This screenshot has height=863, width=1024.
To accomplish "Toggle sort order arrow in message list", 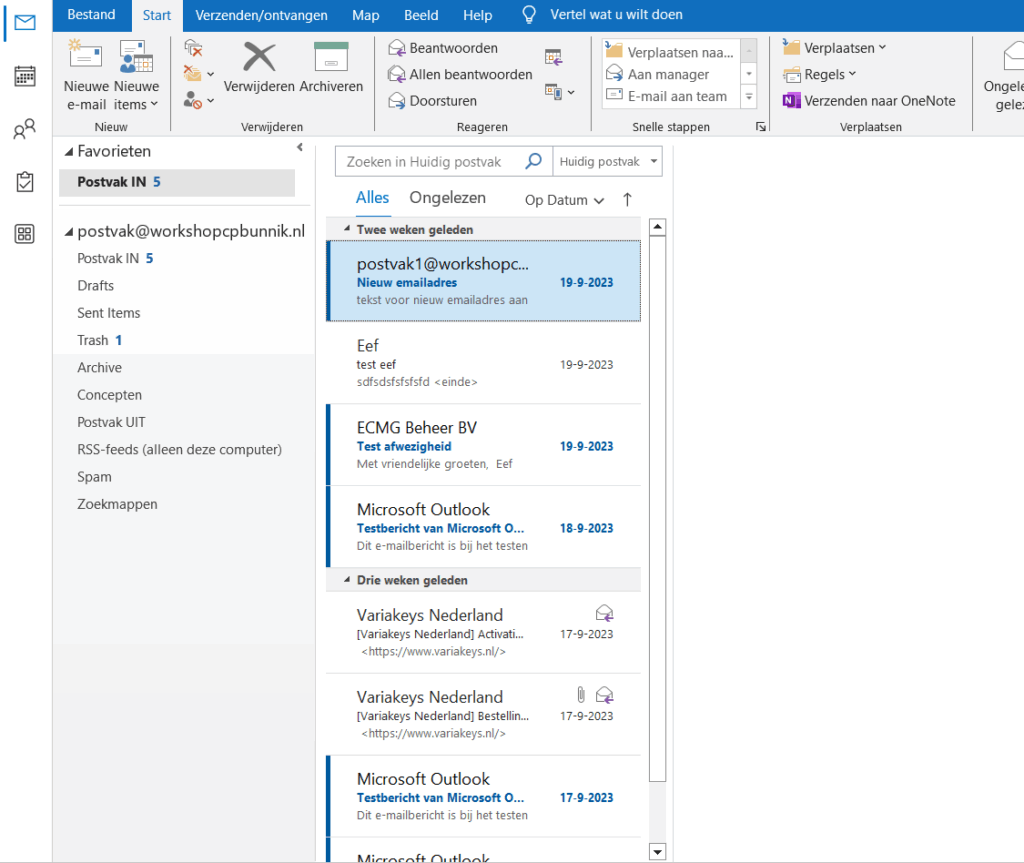I will [627, 199].
